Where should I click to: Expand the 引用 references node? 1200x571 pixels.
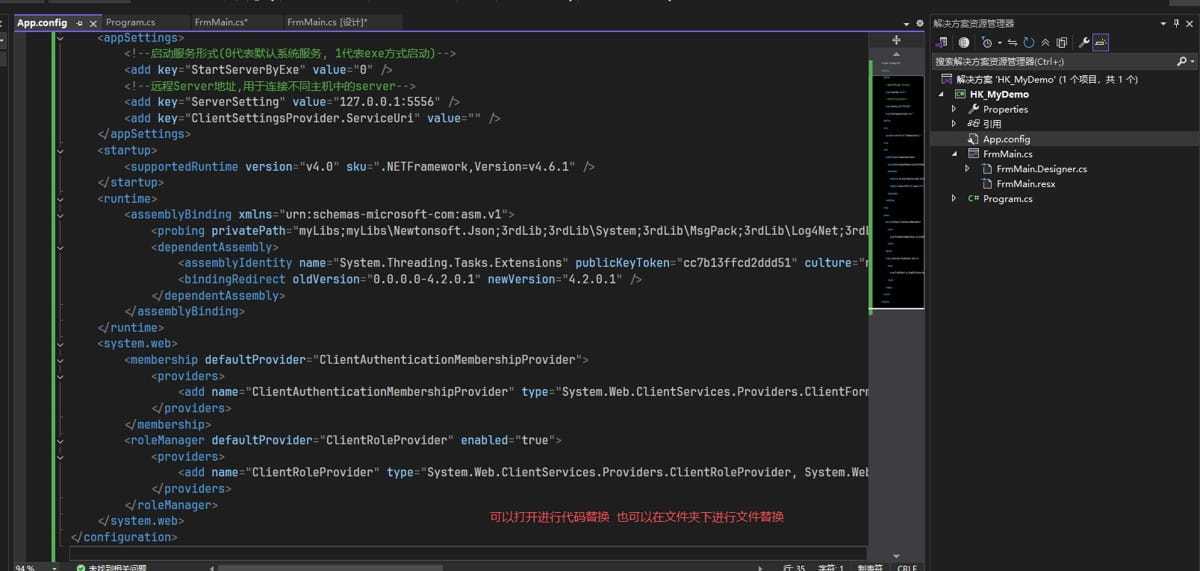(954, 124)
